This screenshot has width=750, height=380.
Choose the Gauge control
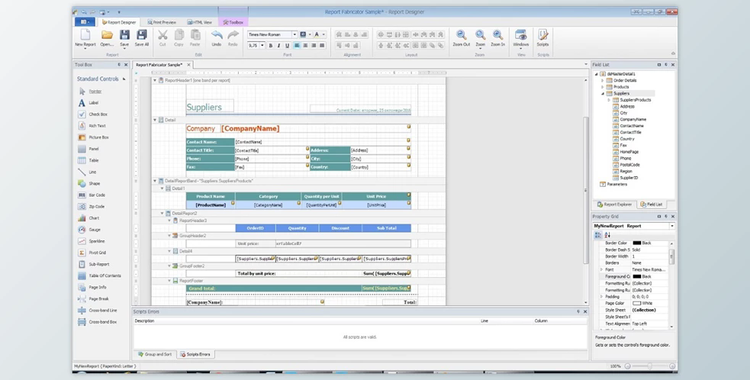(89, 229)
